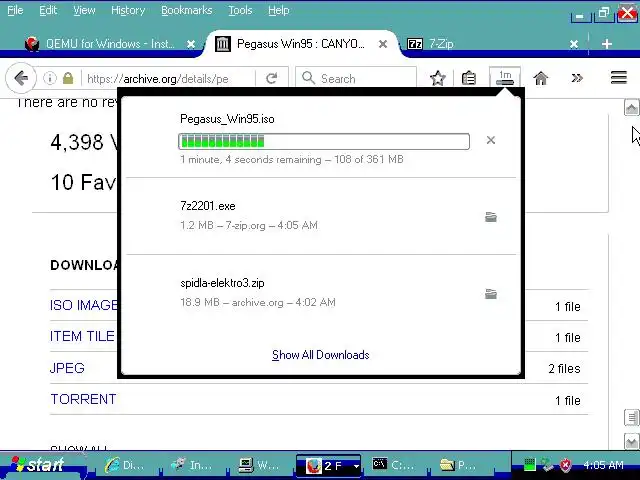Click the red security shield tray icon

pyautogui.click(x=565, y=465)
